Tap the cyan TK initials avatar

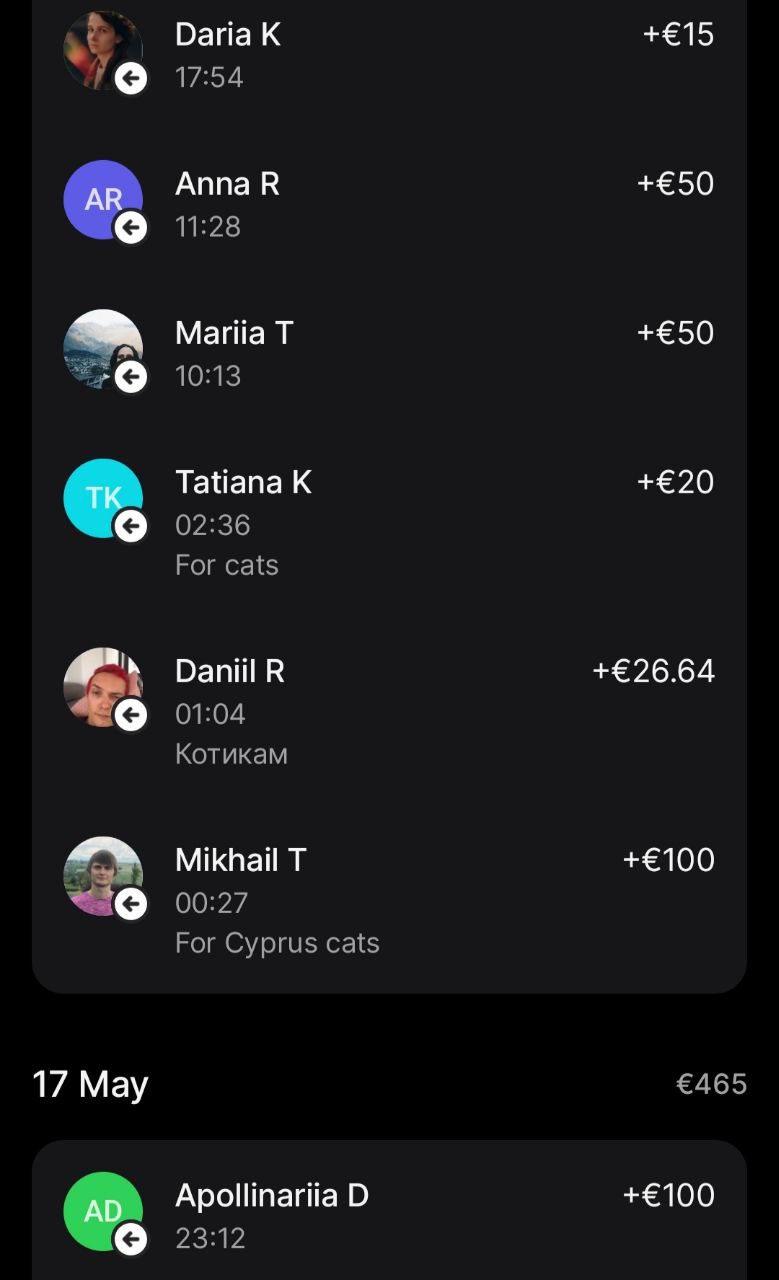[x=102, y=497]
